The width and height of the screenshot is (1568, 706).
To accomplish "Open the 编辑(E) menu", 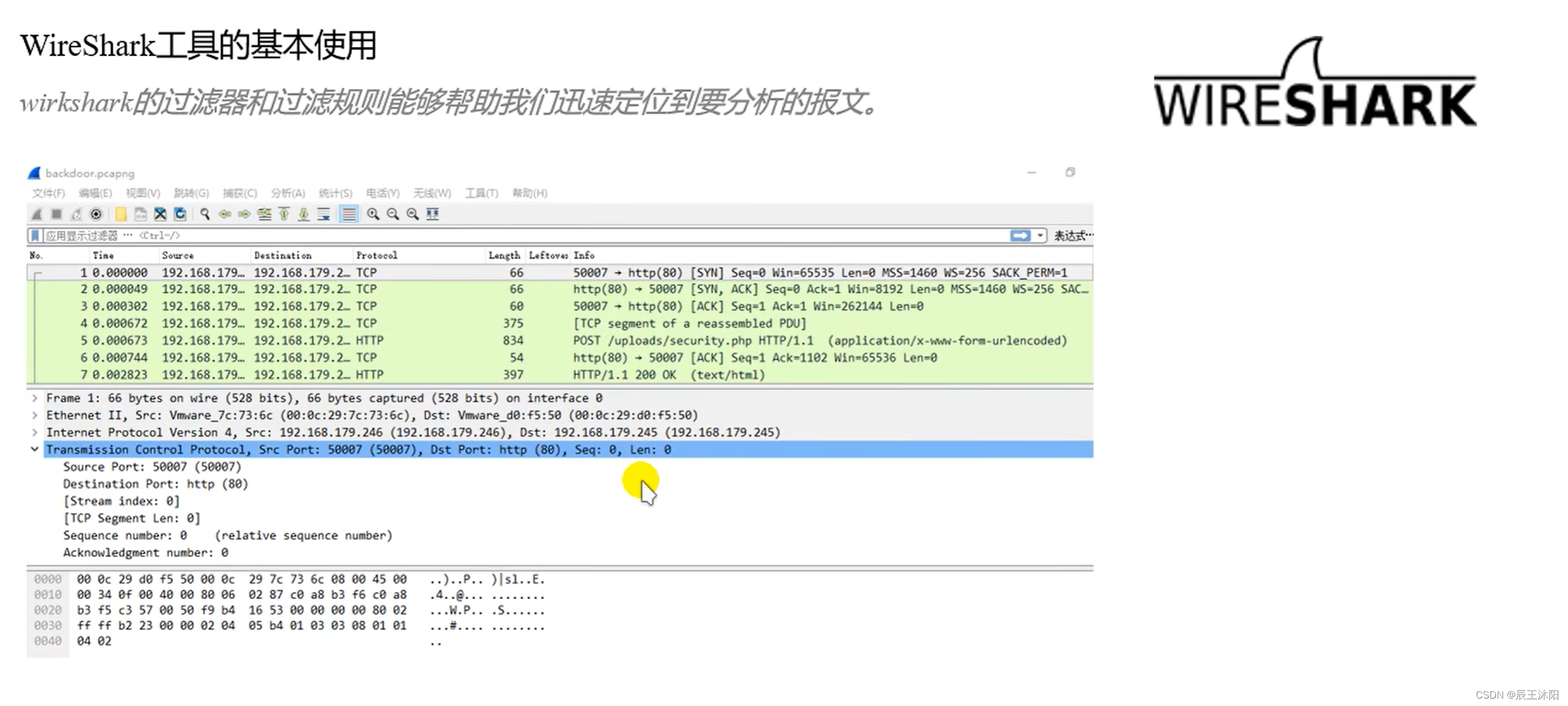I will (95, 193).
